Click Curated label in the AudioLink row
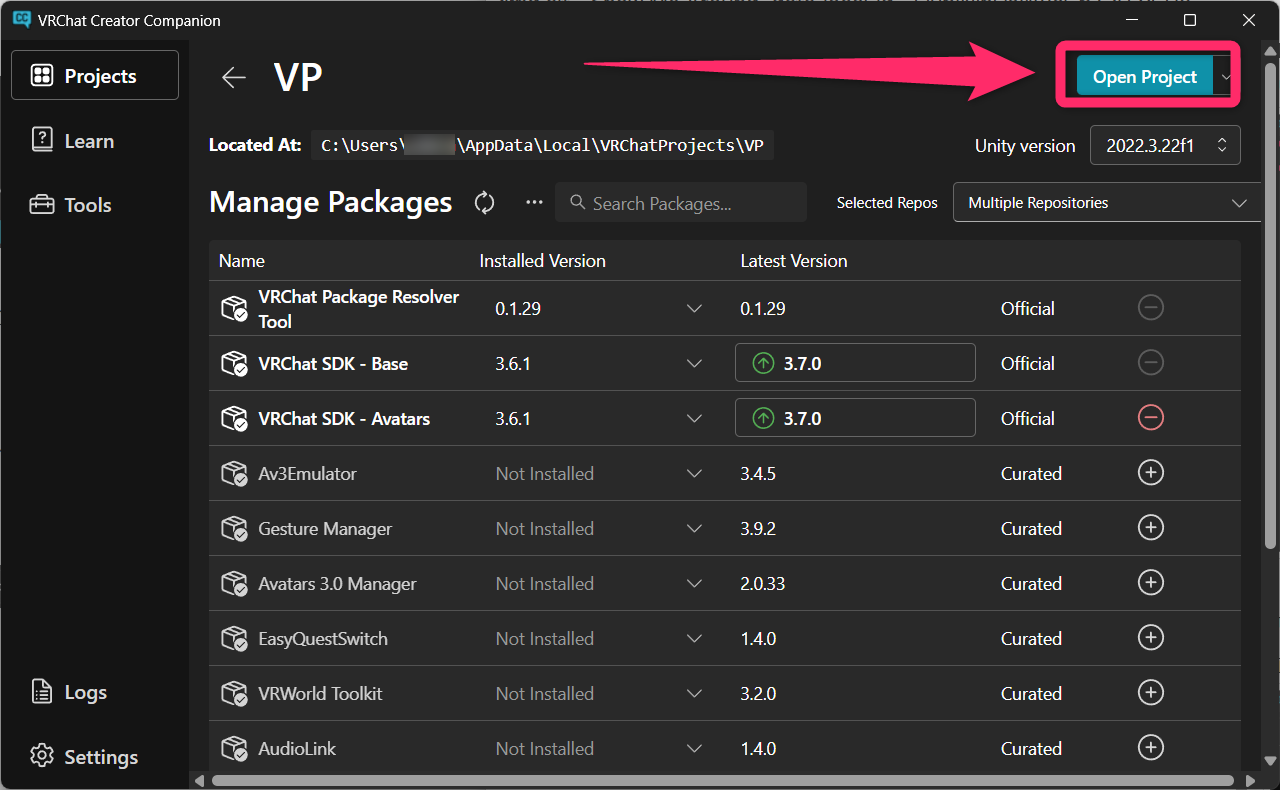This screenshot has width=1280, height=790. coord(1031,749)
